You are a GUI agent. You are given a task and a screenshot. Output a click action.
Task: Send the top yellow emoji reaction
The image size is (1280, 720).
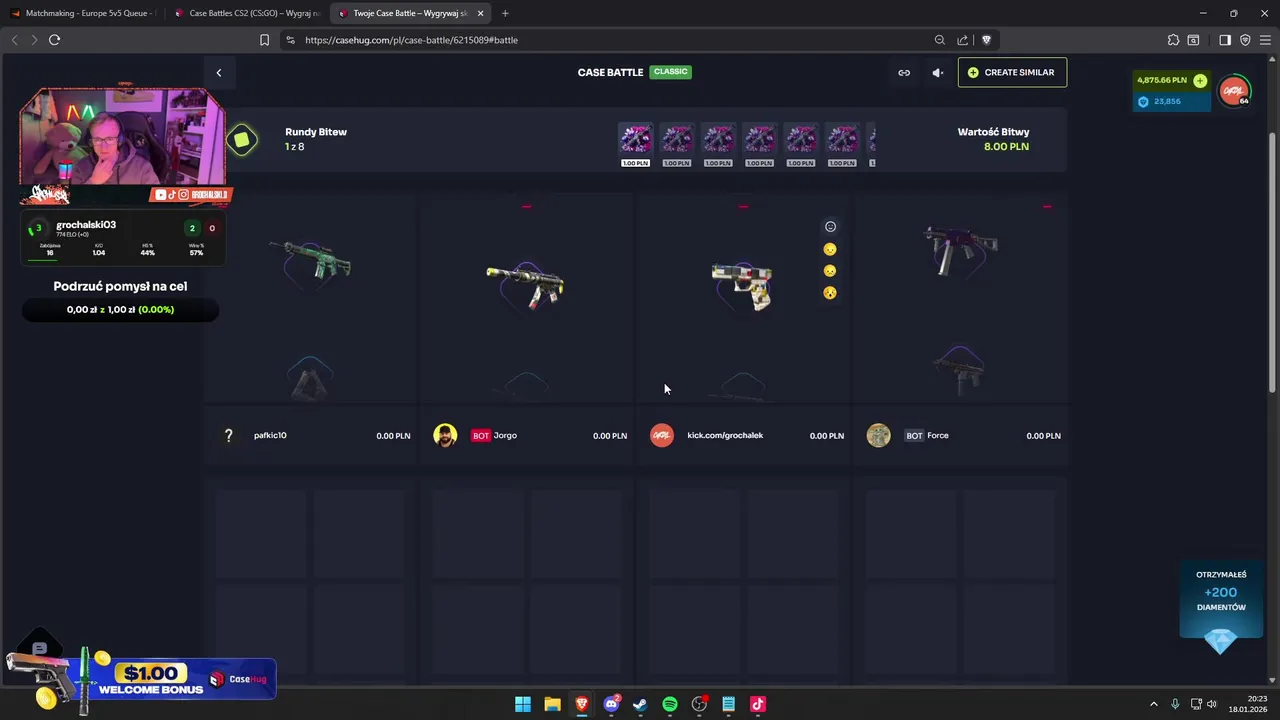pyautogui.click(x=830, y=249)
